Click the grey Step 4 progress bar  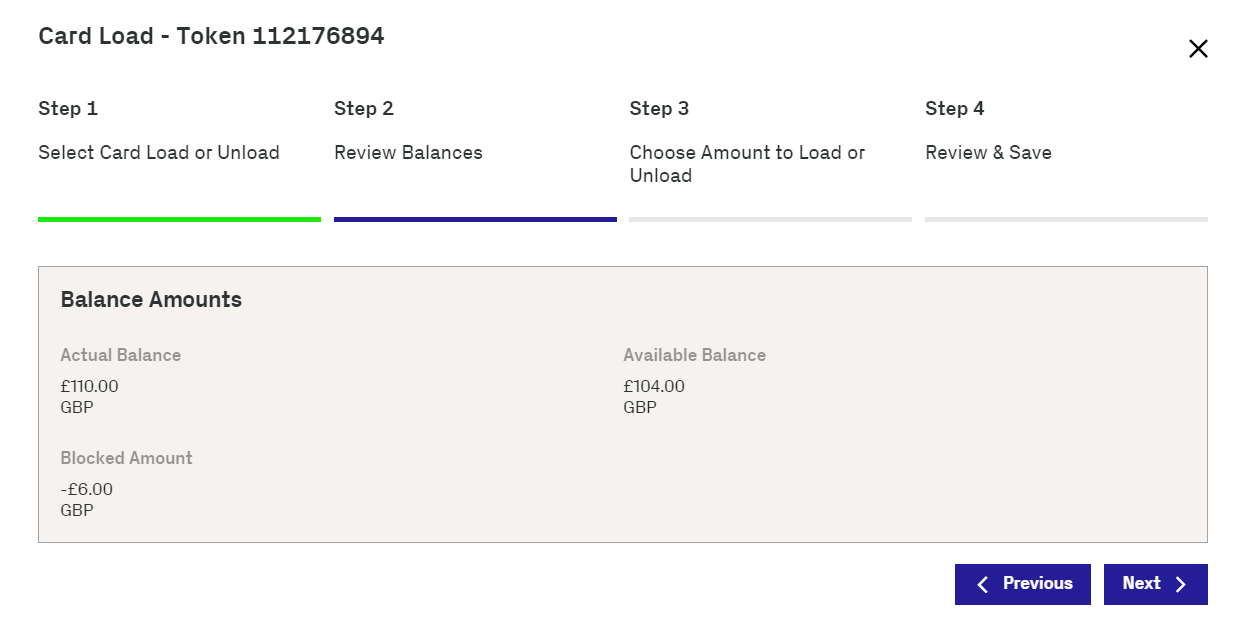point(1066,219)
